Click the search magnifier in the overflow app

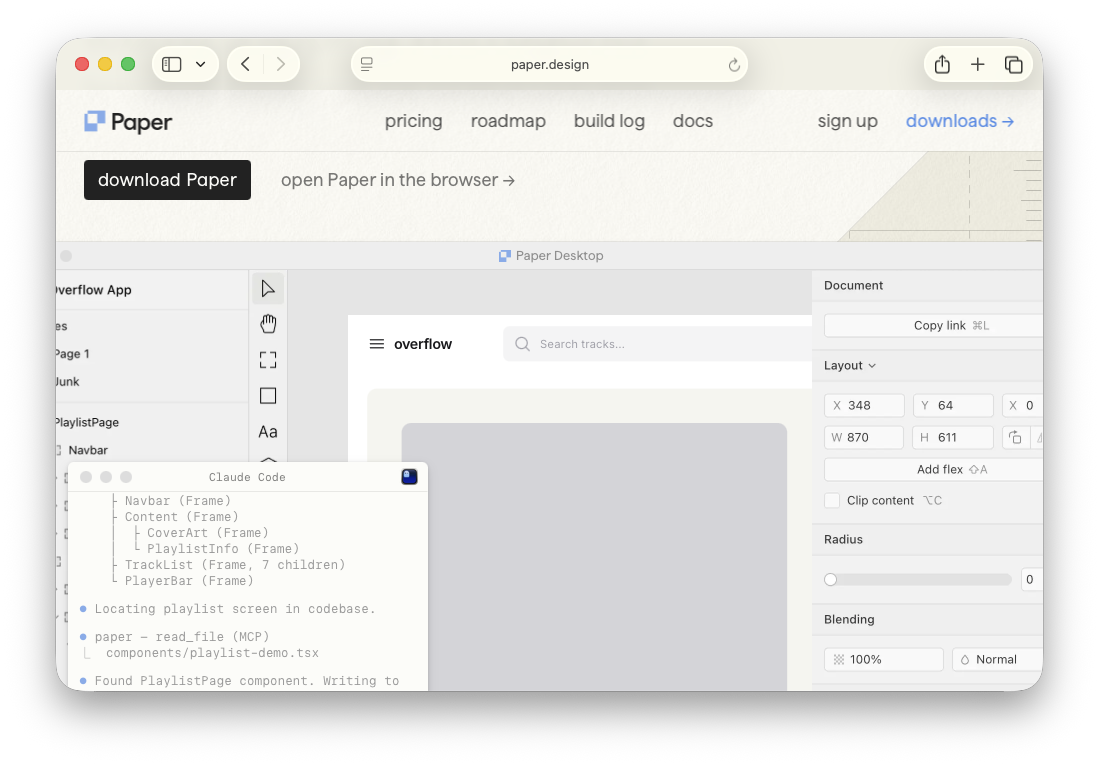click(522, 343)
